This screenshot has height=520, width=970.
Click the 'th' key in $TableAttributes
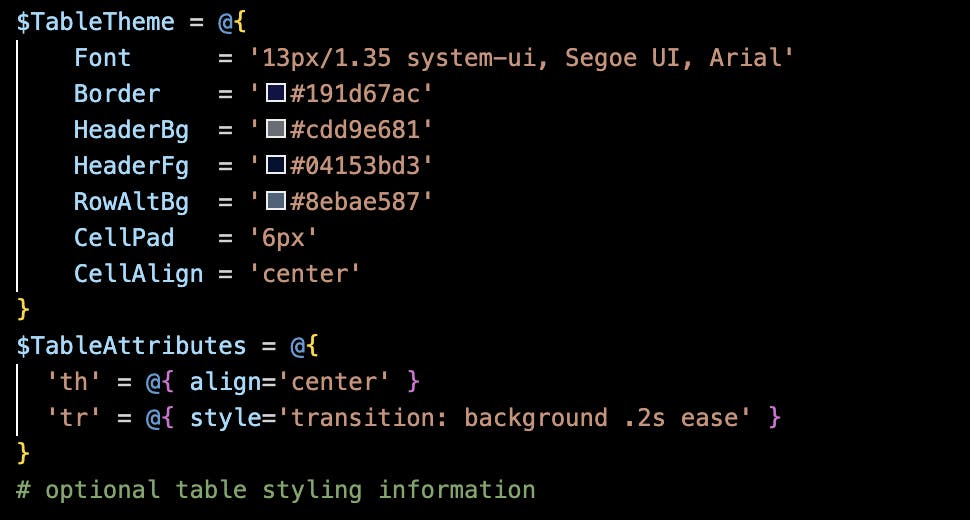click(x=66, y=382)
